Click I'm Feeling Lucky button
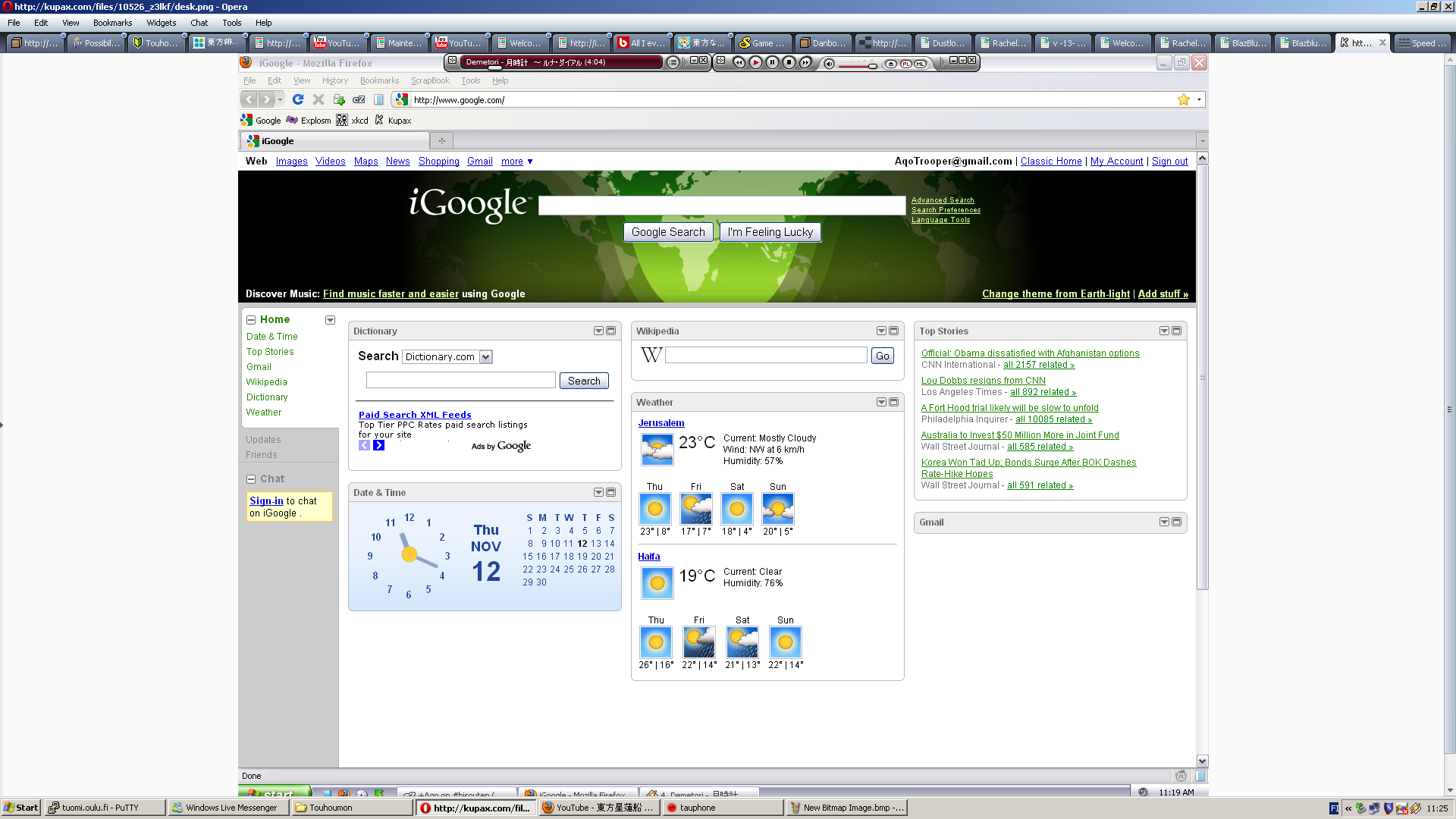 point(770,232)
